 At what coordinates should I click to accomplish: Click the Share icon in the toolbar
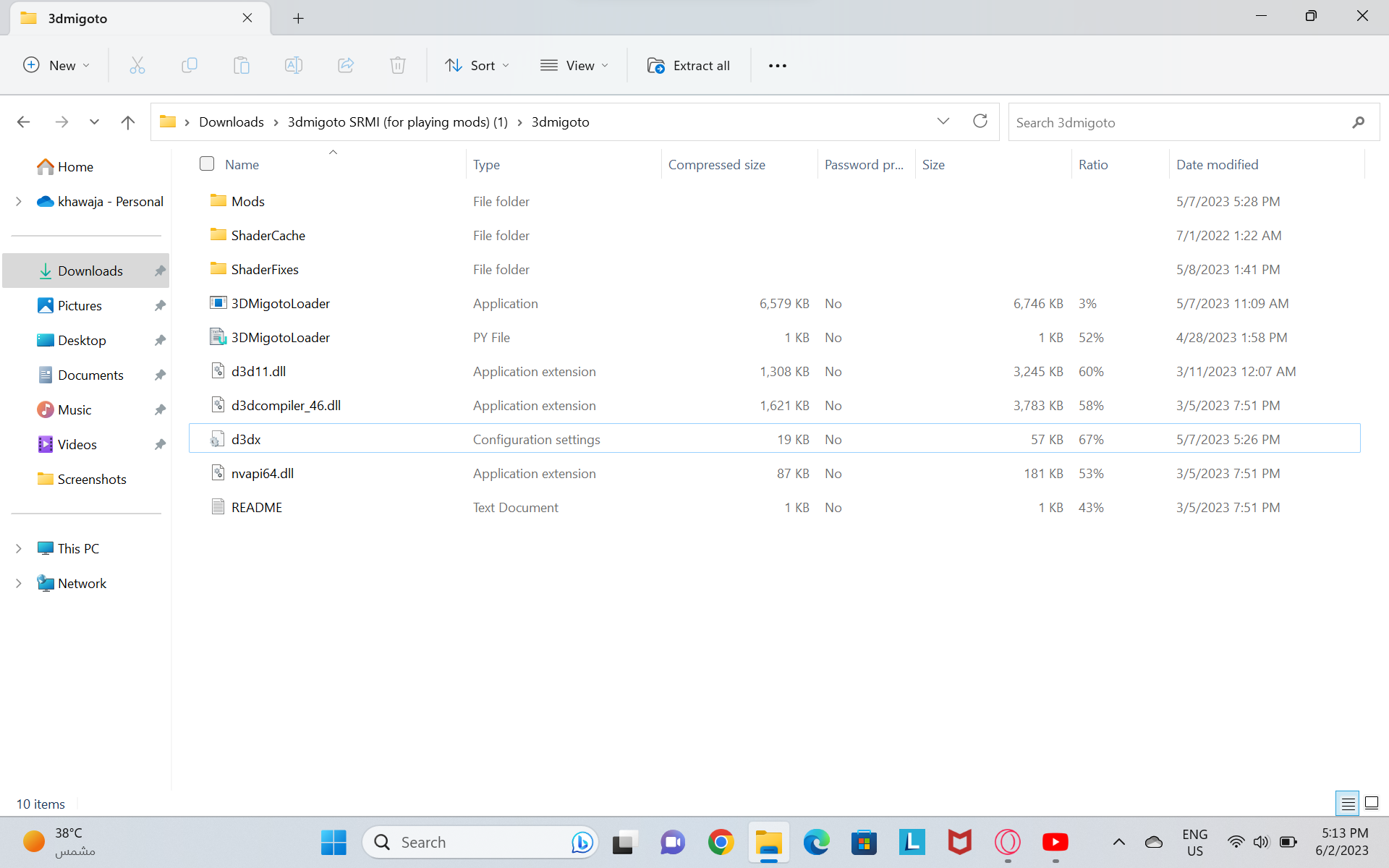click(345, 65)
